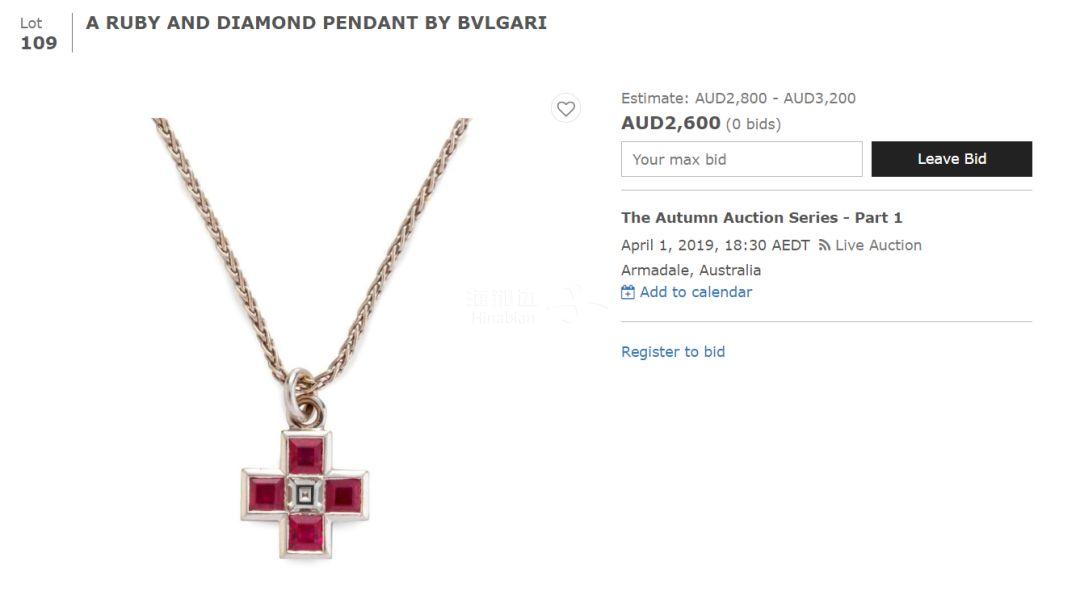Click the Lot label text

point(31,23)
